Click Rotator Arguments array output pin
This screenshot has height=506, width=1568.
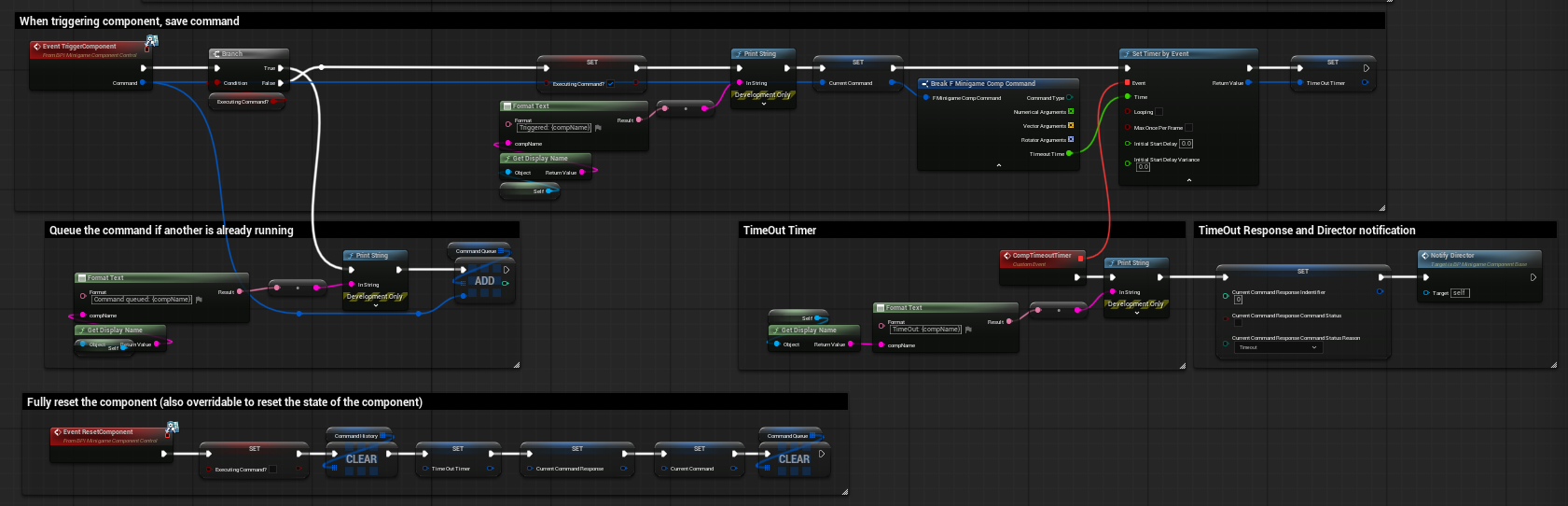pyautogui.click(x=1070, y=140)
